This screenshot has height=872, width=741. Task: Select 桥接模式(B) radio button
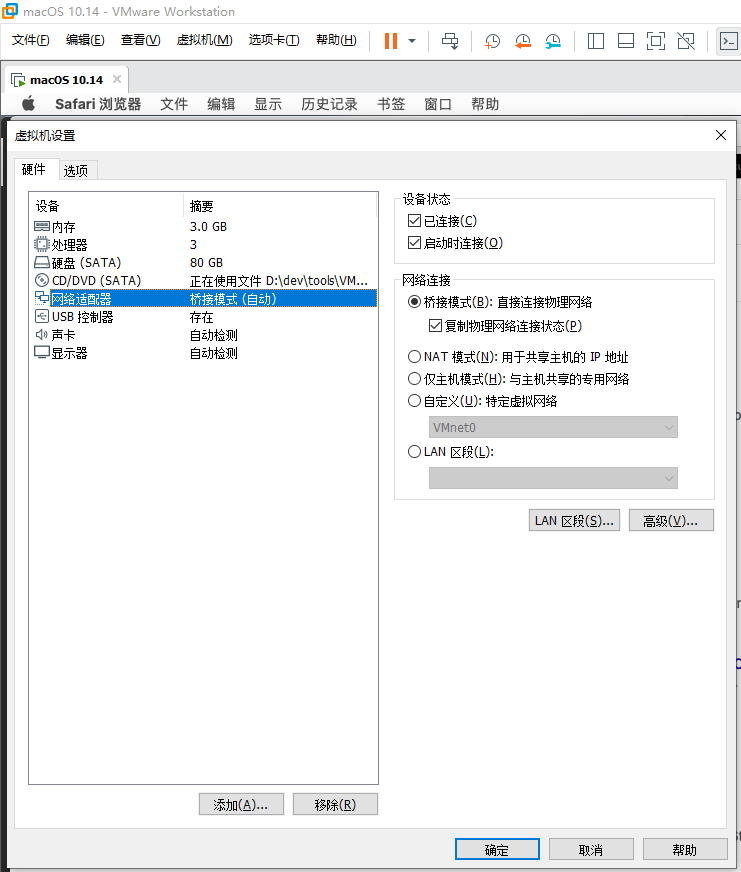pos(414,302)
